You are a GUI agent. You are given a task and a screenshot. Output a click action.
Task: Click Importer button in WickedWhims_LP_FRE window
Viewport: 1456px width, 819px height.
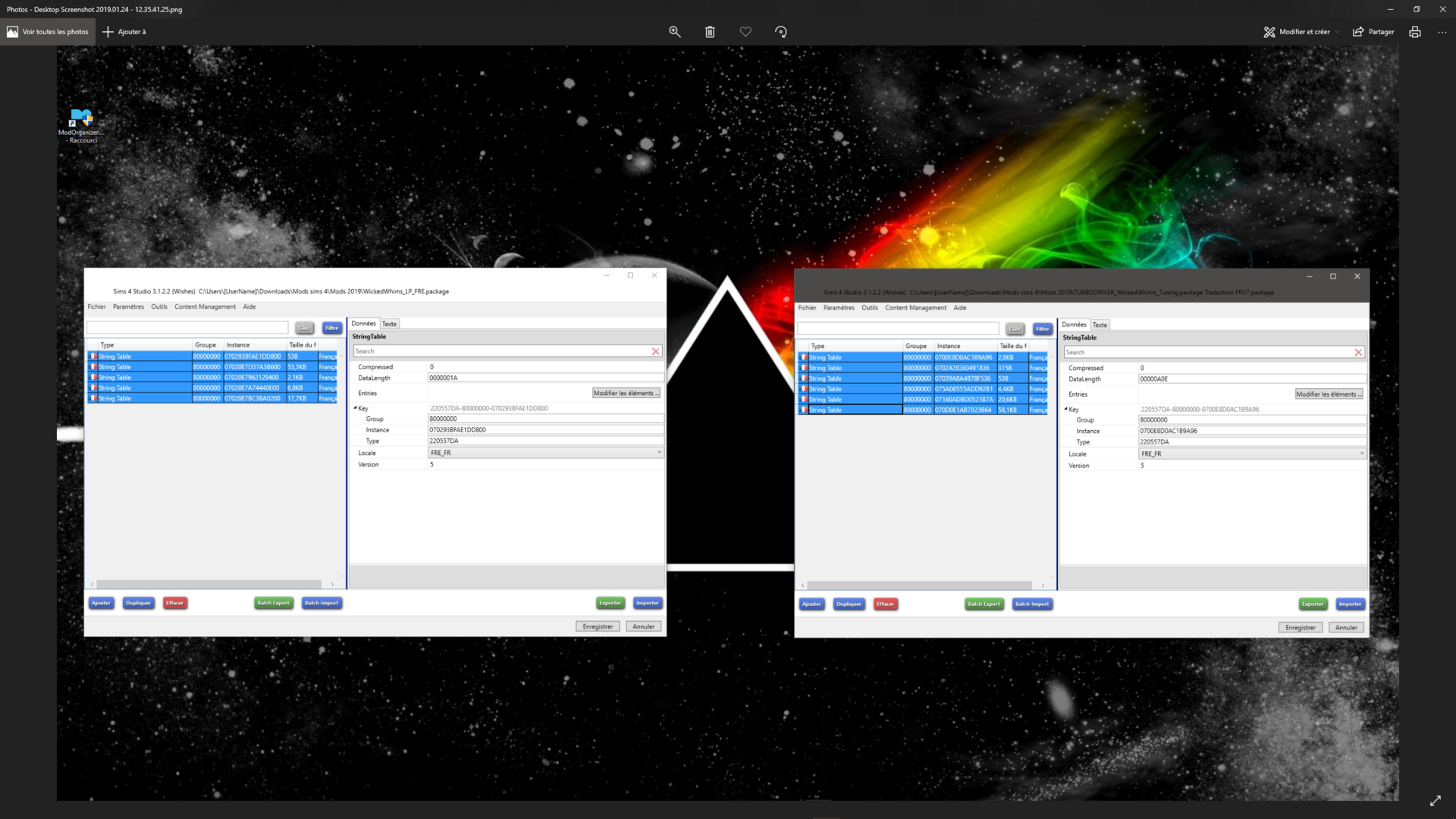[647, 604]
